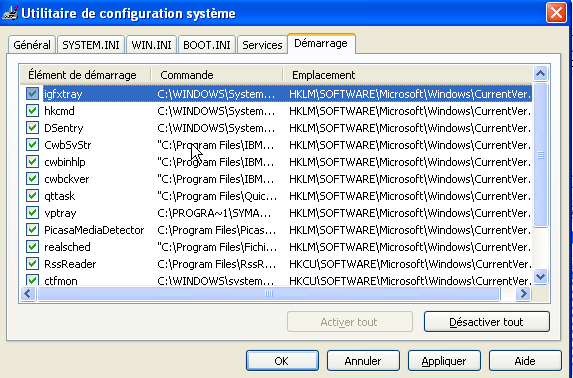The width and height of the screenshot is (573, 378).
Task: Uncheck the ctfmon startup item
Action: pyautogui.click(x=32, y=280)
